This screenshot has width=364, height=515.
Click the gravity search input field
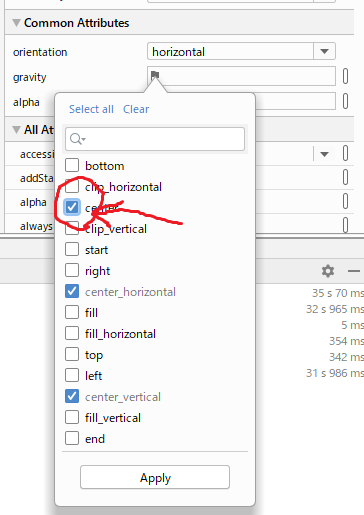[155, 139]
